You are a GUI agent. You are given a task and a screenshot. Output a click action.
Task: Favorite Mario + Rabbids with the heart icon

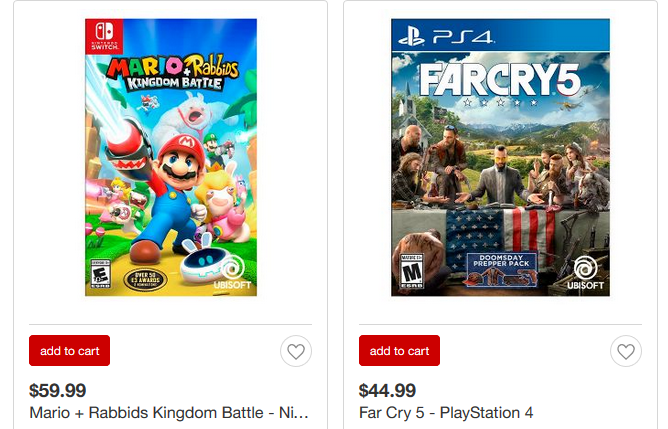pyautogui.click(x=296, y=351)
